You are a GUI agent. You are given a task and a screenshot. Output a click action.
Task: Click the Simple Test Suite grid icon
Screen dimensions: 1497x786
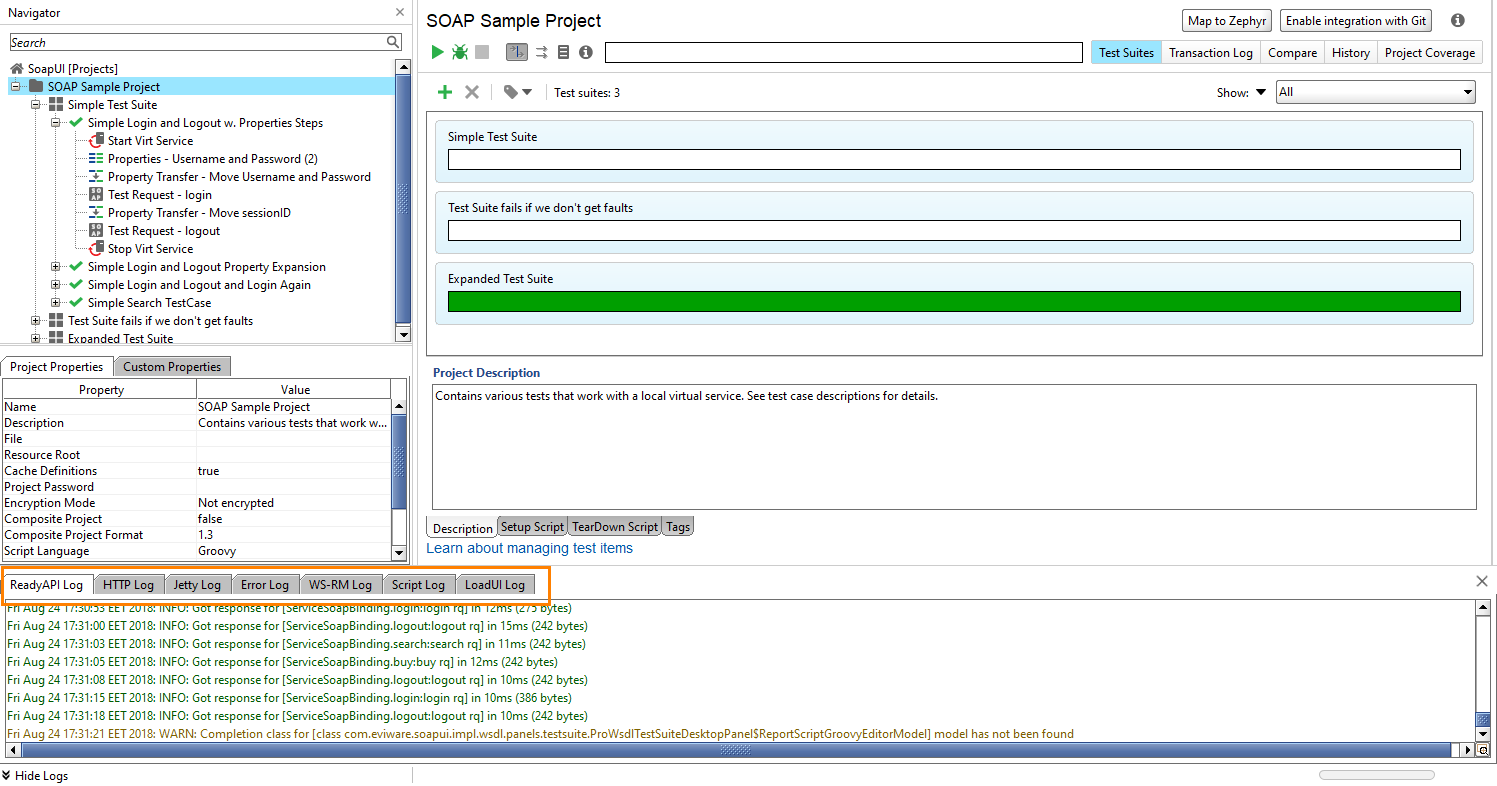(x=56, y=104)
